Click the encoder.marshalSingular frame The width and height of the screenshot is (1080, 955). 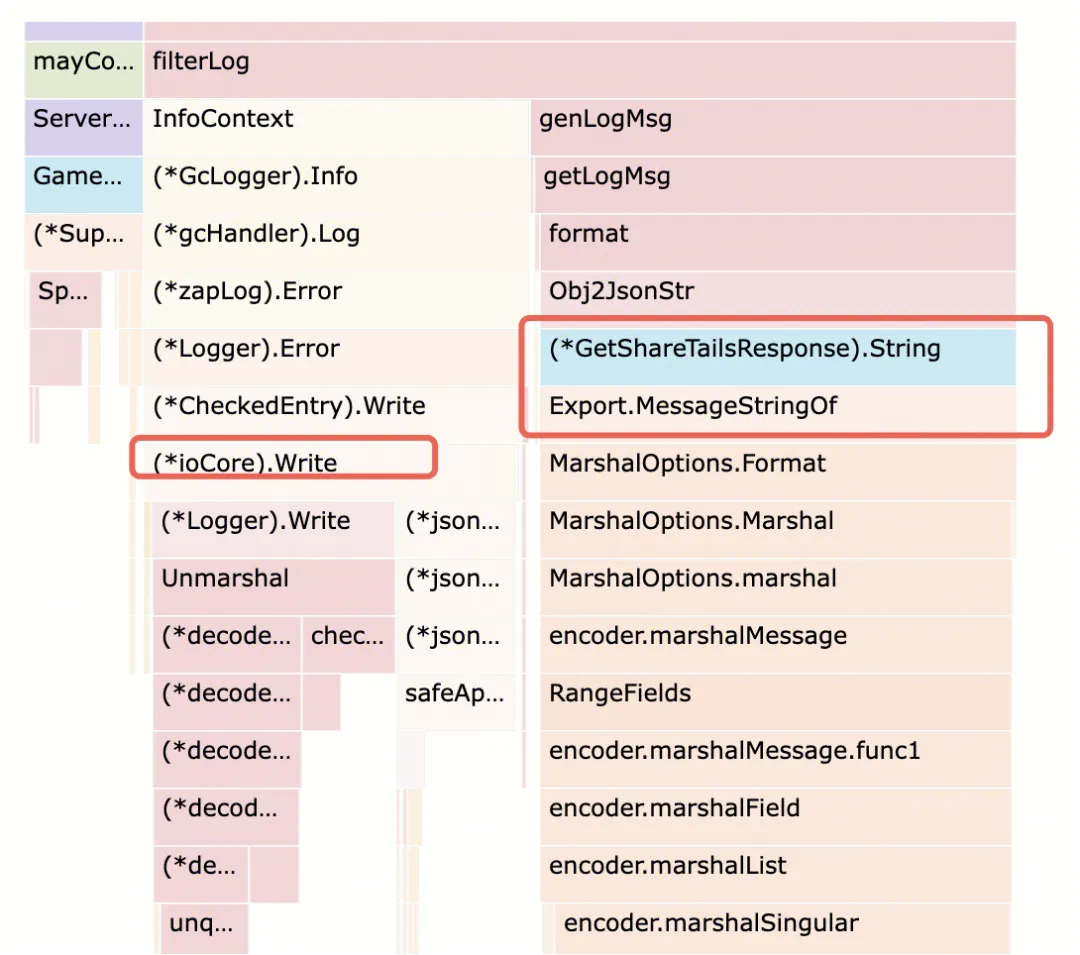782,924
